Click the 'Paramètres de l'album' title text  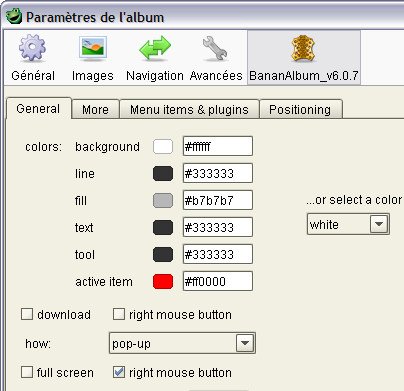point(95,17)
